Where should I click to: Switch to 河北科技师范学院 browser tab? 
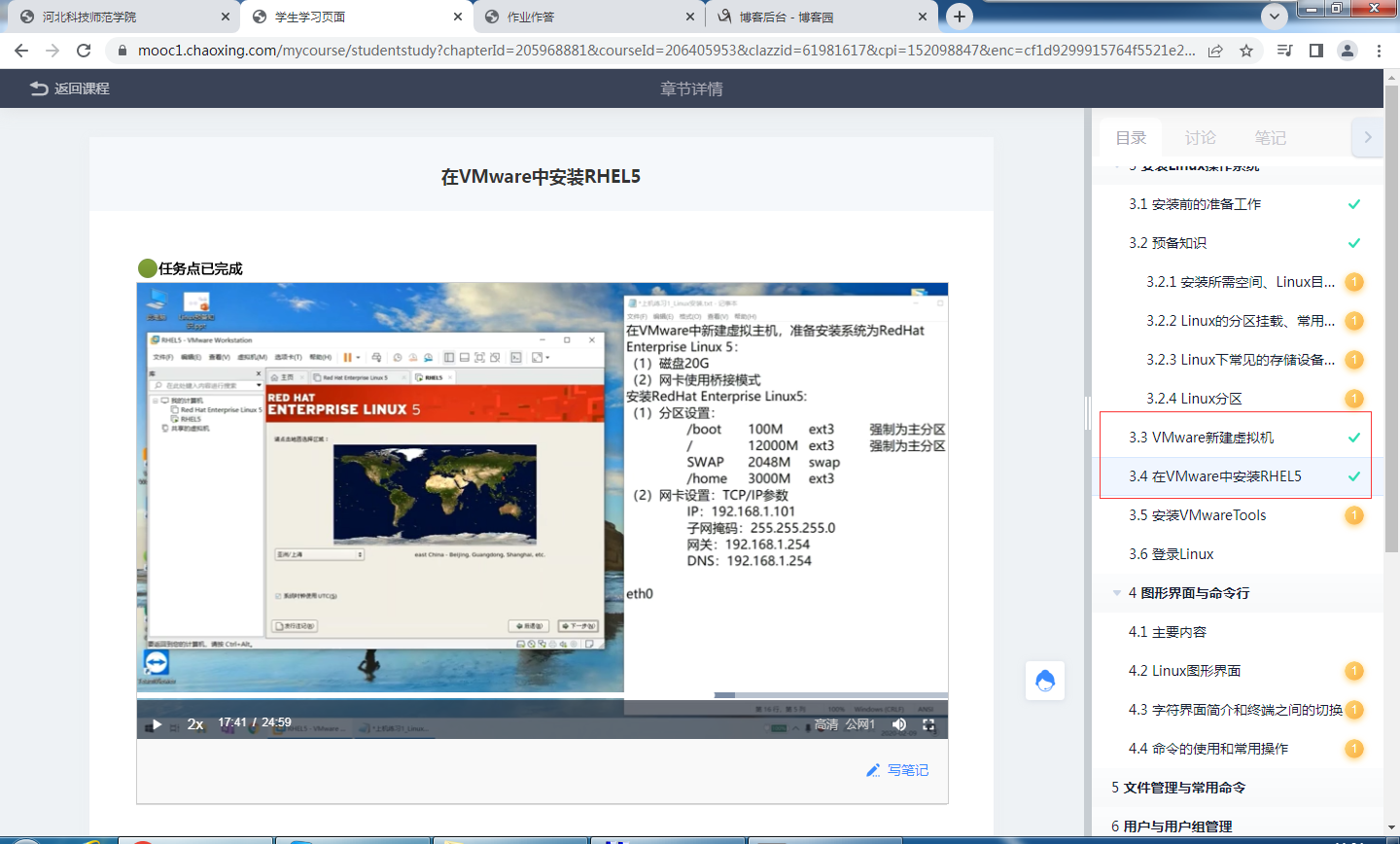pos(122,17)
